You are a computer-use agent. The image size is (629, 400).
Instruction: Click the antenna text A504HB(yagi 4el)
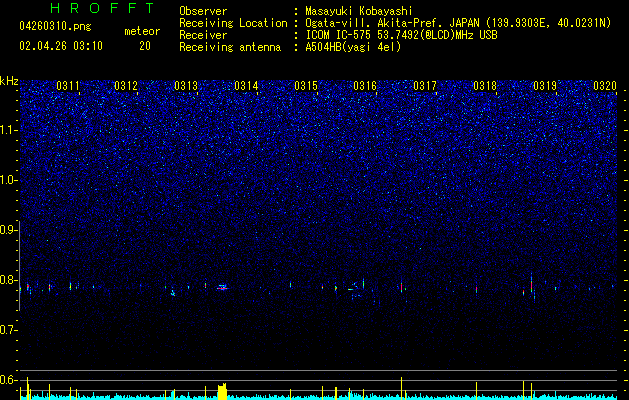point(353,47)
